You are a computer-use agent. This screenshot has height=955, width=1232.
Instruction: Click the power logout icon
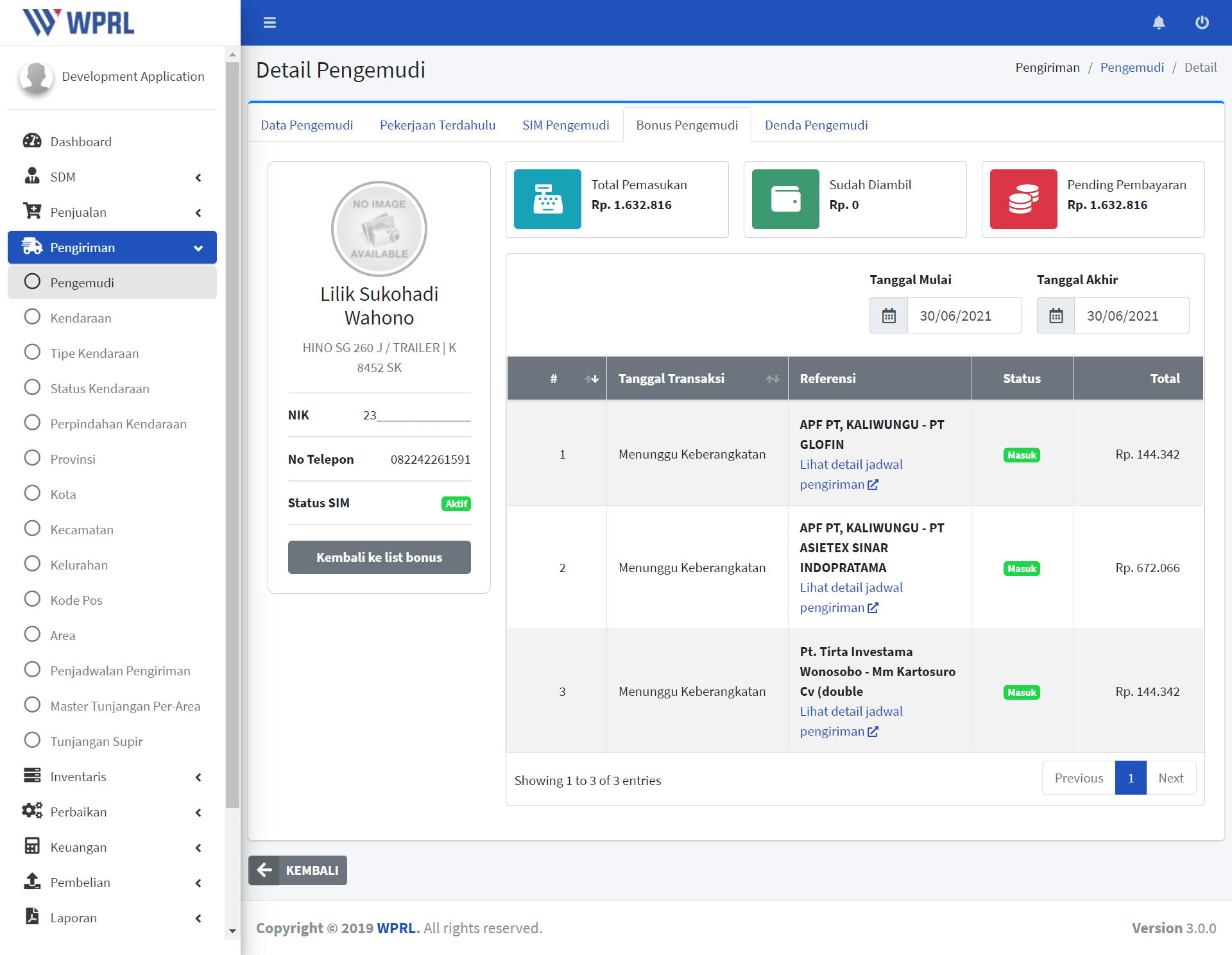point(1202,22)
